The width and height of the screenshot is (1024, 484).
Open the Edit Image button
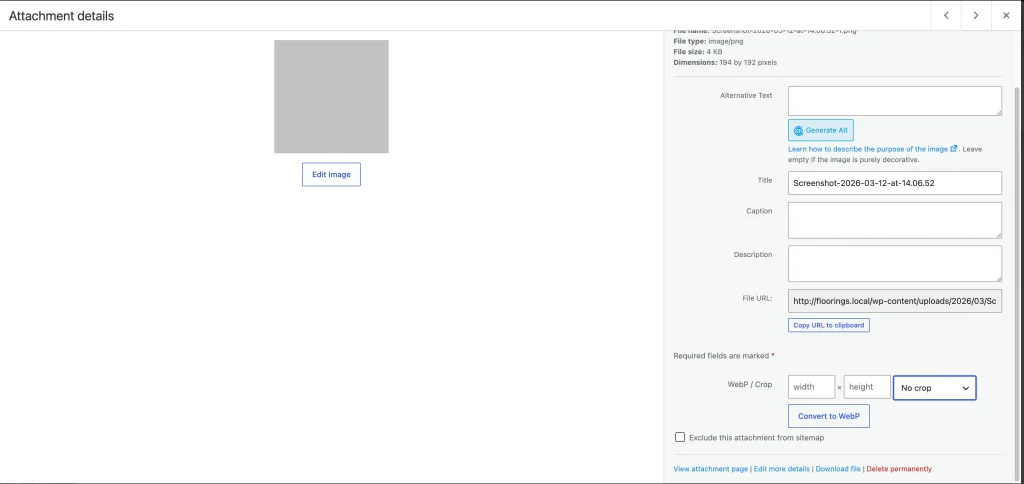point(331,174)
